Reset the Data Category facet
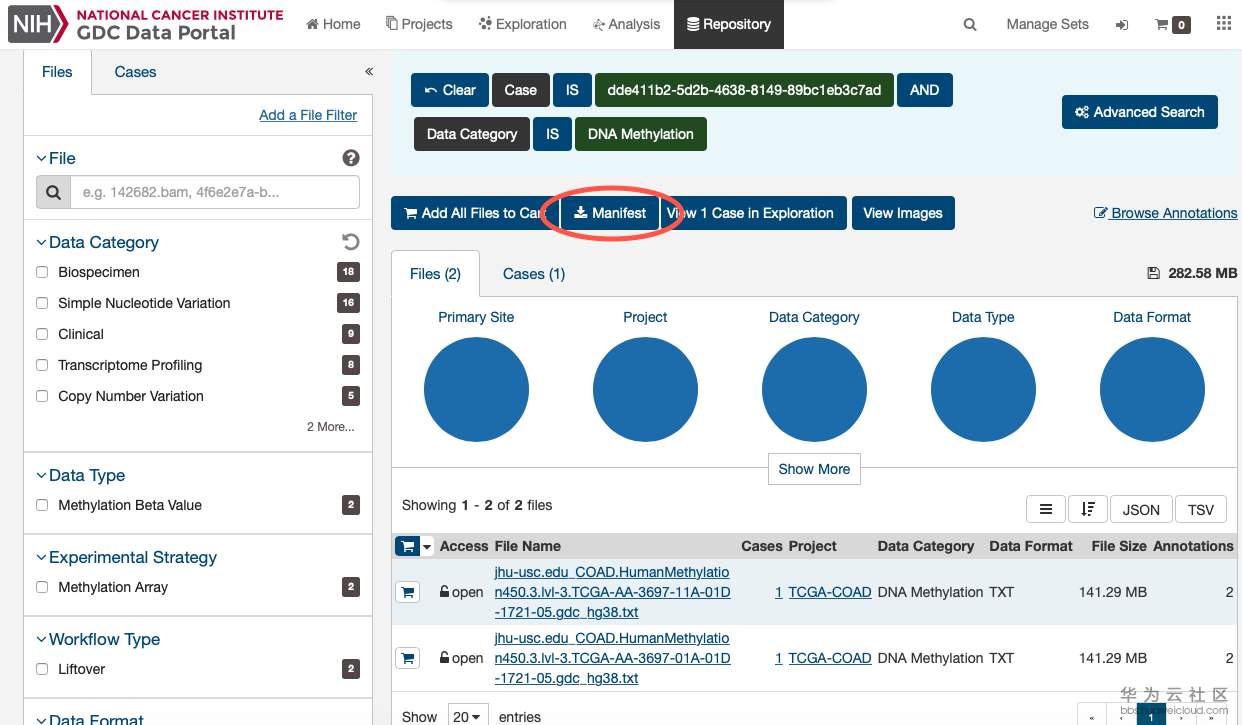This screenshot has height=725, width=1242. tap(350, 242)
